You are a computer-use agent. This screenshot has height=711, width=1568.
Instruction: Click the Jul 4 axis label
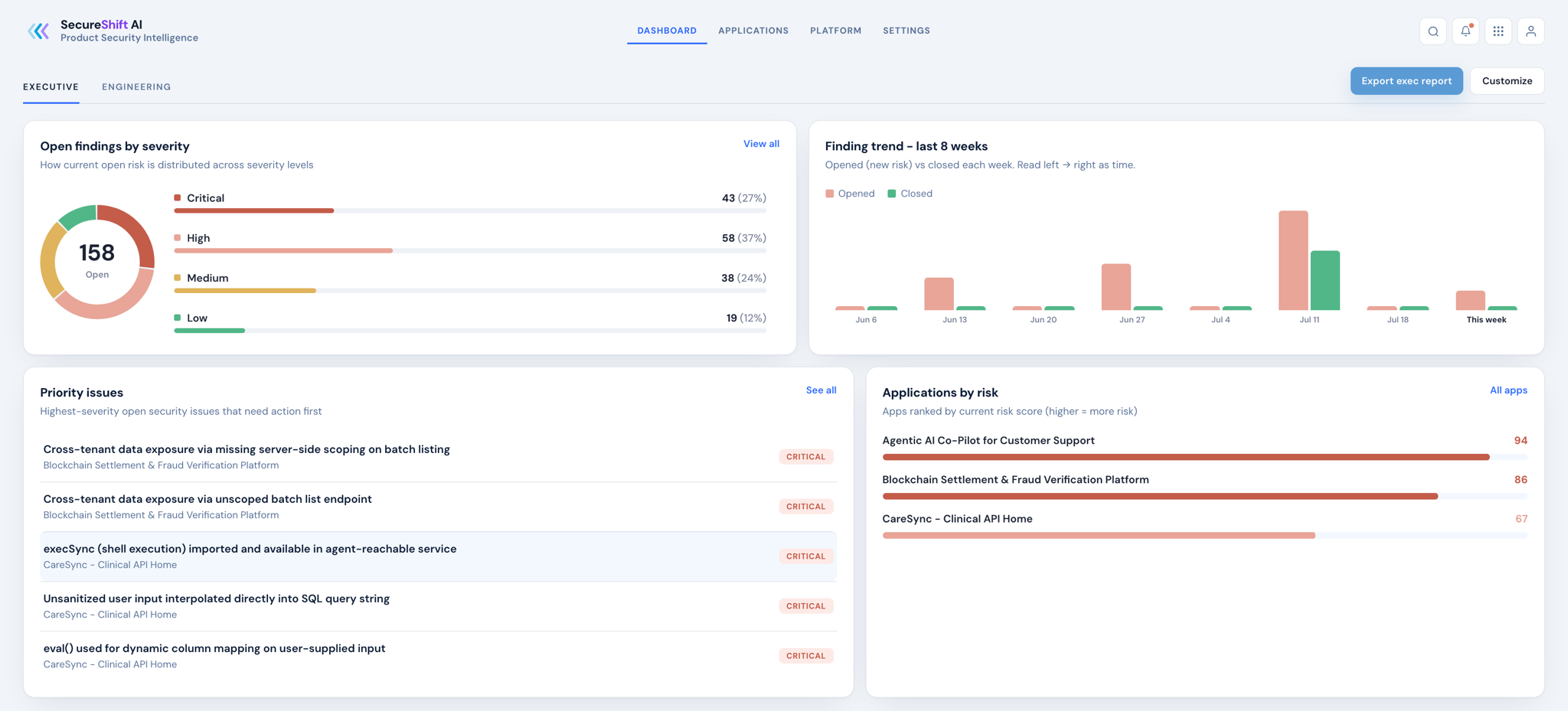[x=1220, y=320]
